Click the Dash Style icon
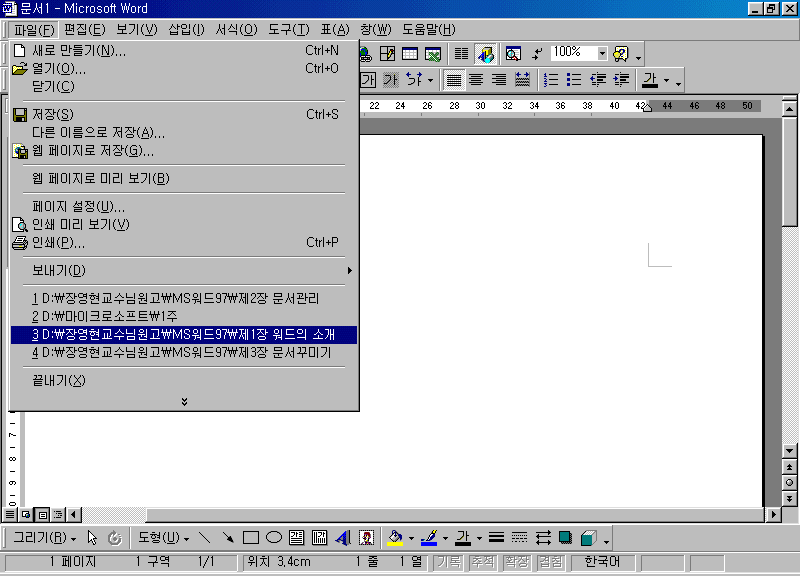This screenshot has height=576, width=800. [x=519, y=538]
